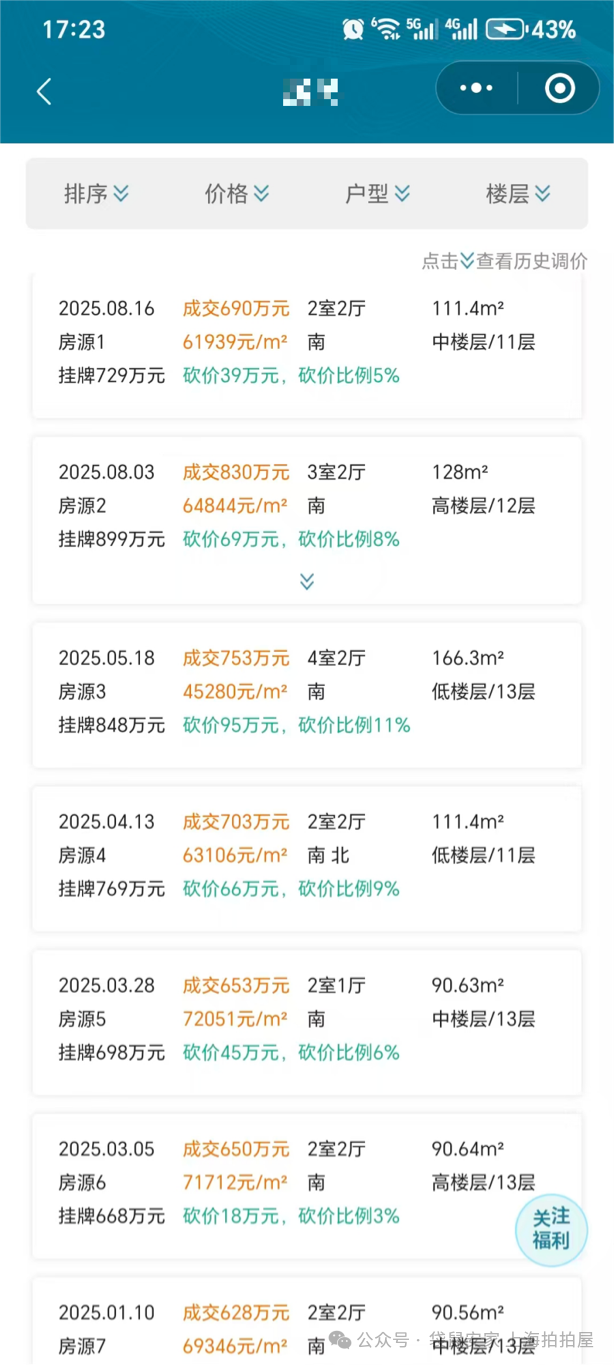The height and width of the screenshot is (1365, 614).
Task: Open the 户型 layout filter dropdown
Action: click(377, 194)
